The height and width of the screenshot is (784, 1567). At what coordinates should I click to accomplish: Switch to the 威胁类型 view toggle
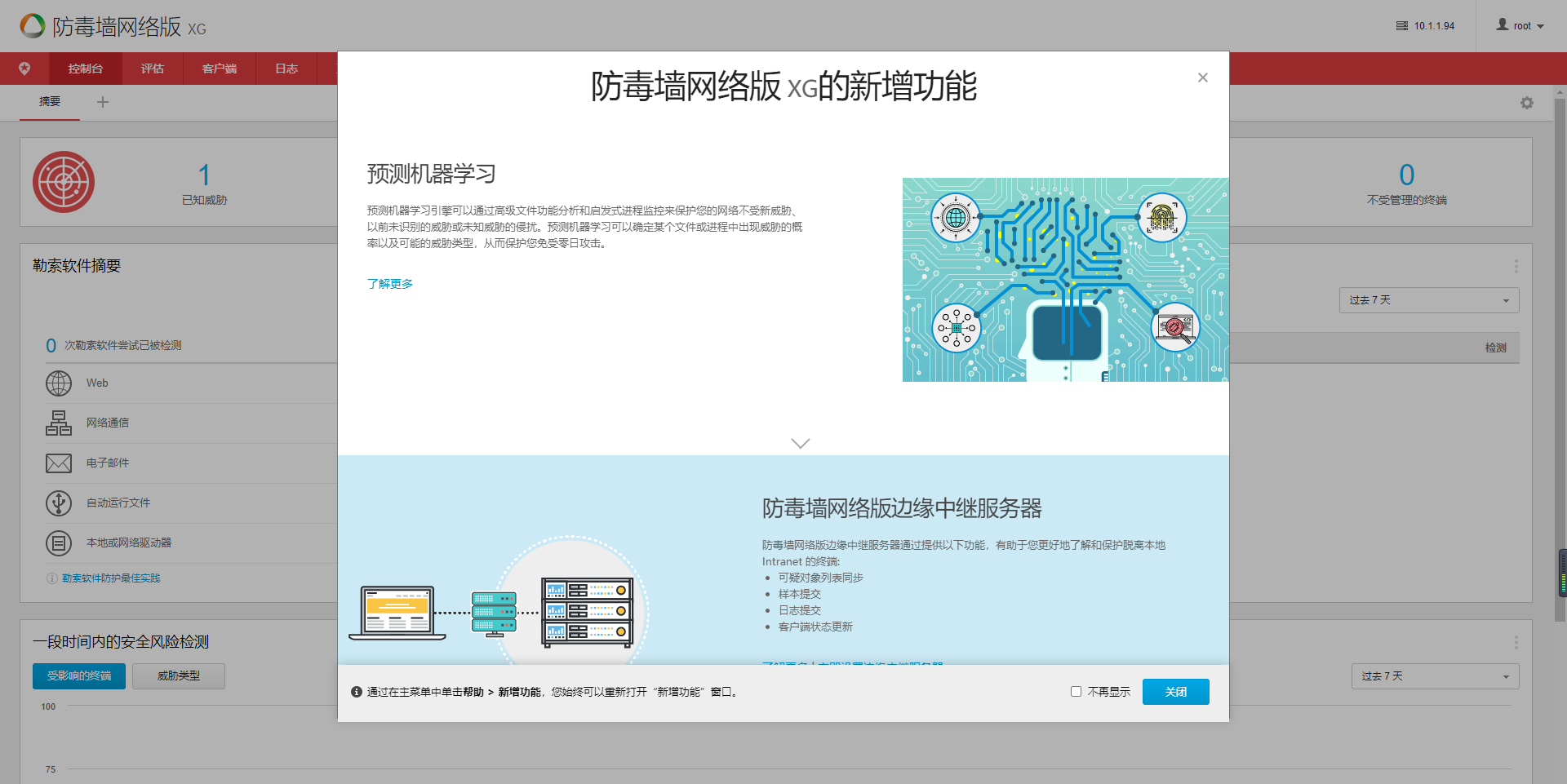click(x=178, y=675)
